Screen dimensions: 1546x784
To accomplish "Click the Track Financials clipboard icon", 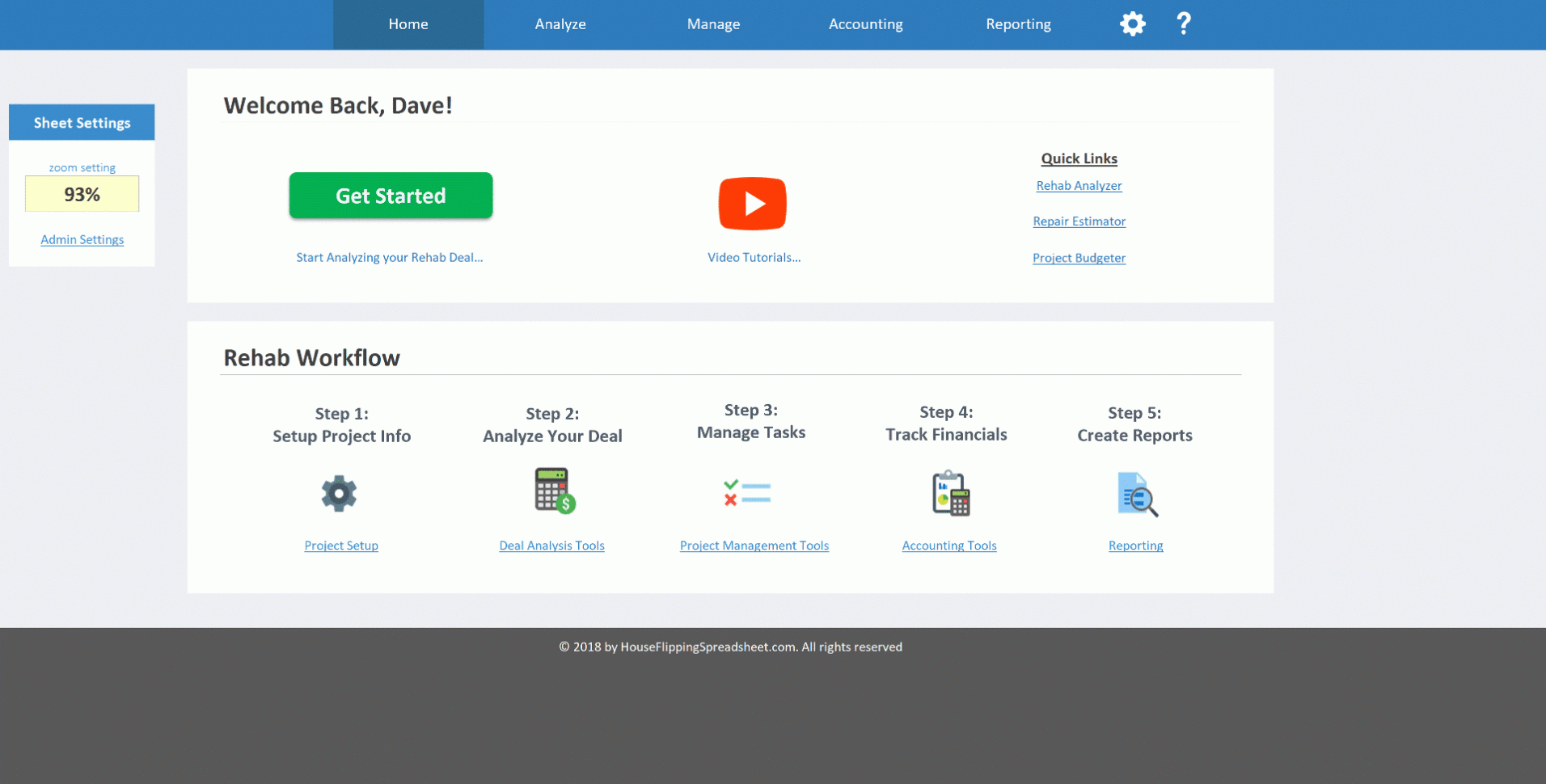I will click(x=950, y=493).
